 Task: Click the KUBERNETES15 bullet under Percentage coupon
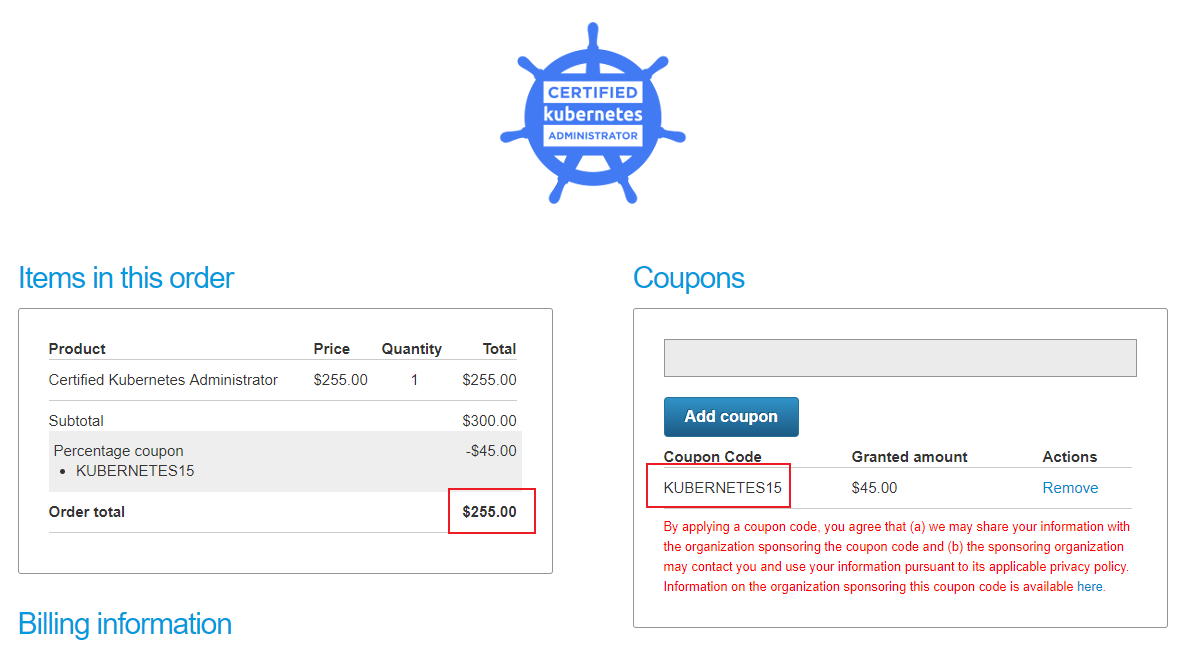point(135,470)
